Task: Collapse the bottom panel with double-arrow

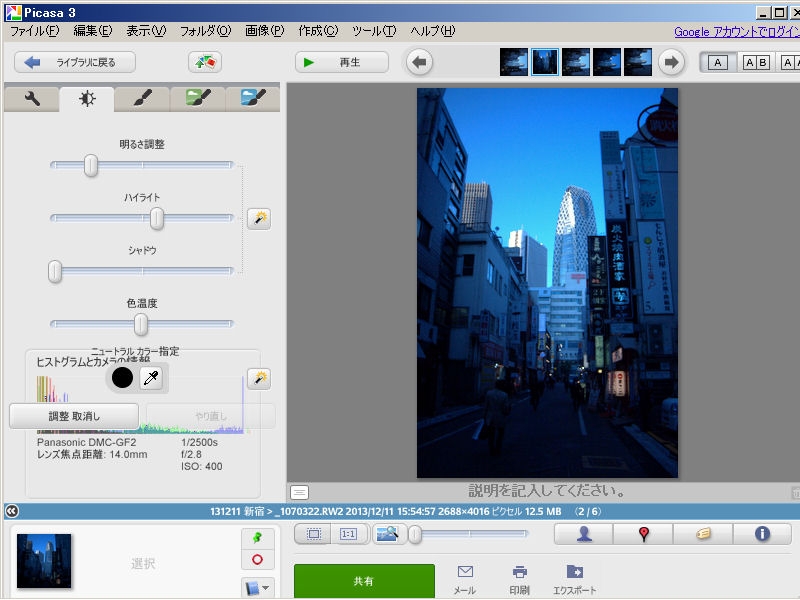Action: coord(11,511)
